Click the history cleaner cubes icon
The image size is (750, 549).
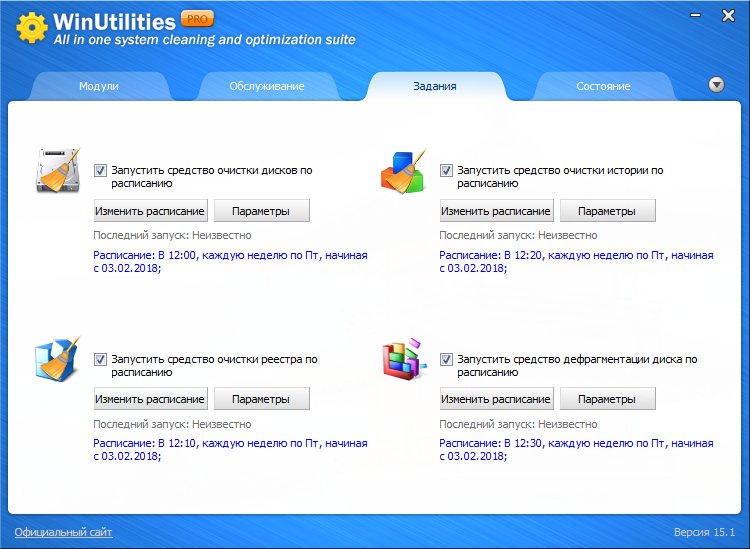(x=404, y=172)
